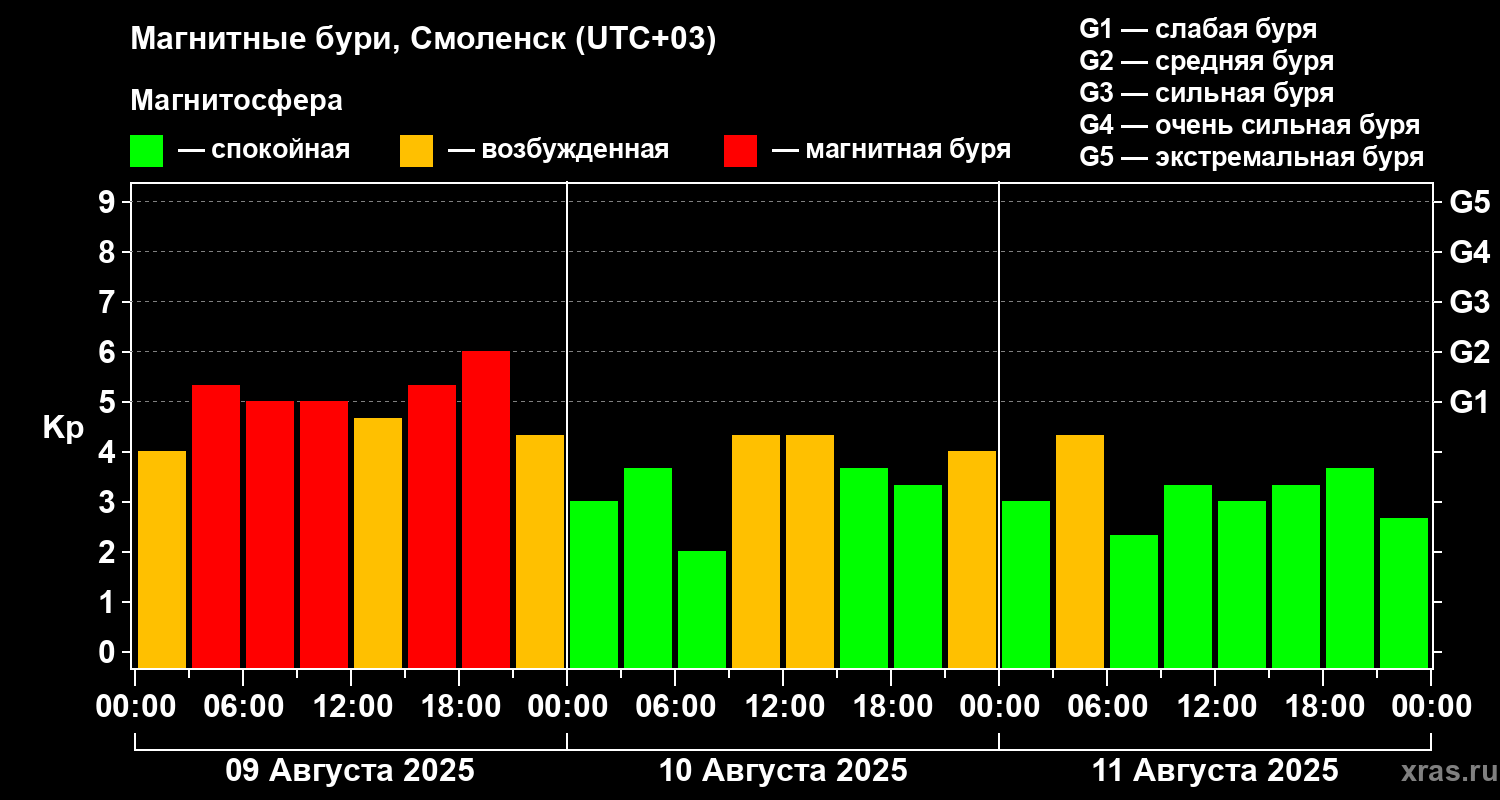This screenshot has height=800, width=1500.
Task: Click the '12:00' time label under 10 August
Action: click(x=783, y=707)
